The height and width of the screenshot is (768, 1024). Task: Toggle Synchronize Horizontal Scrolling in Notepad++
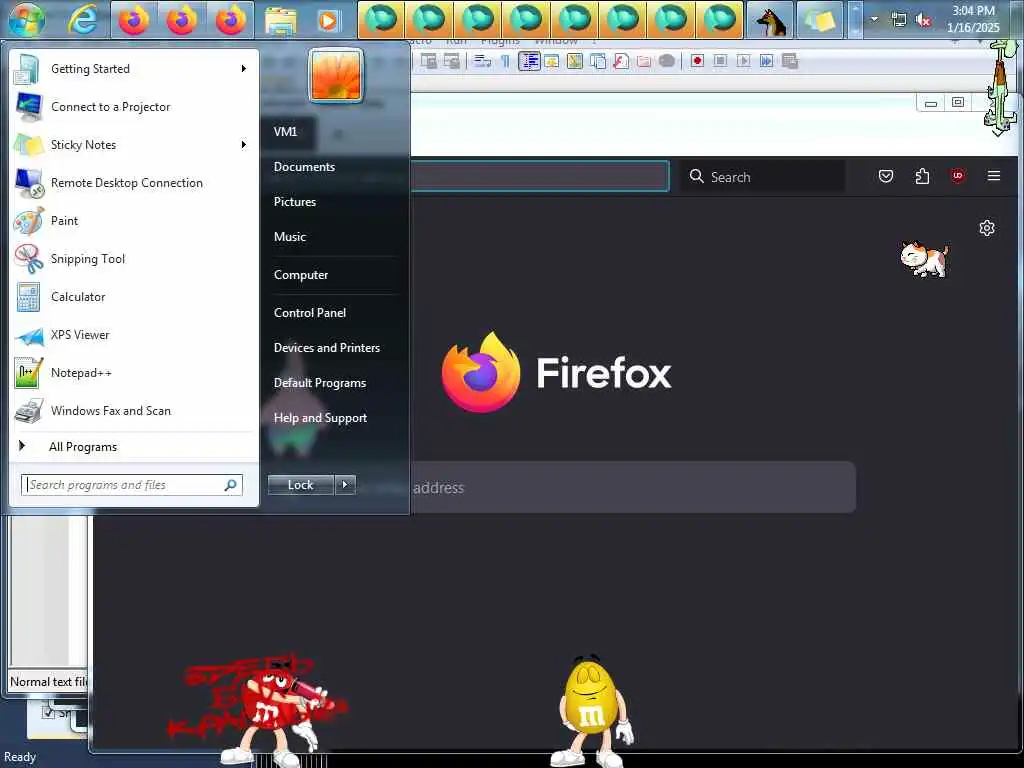coord(451,61)
